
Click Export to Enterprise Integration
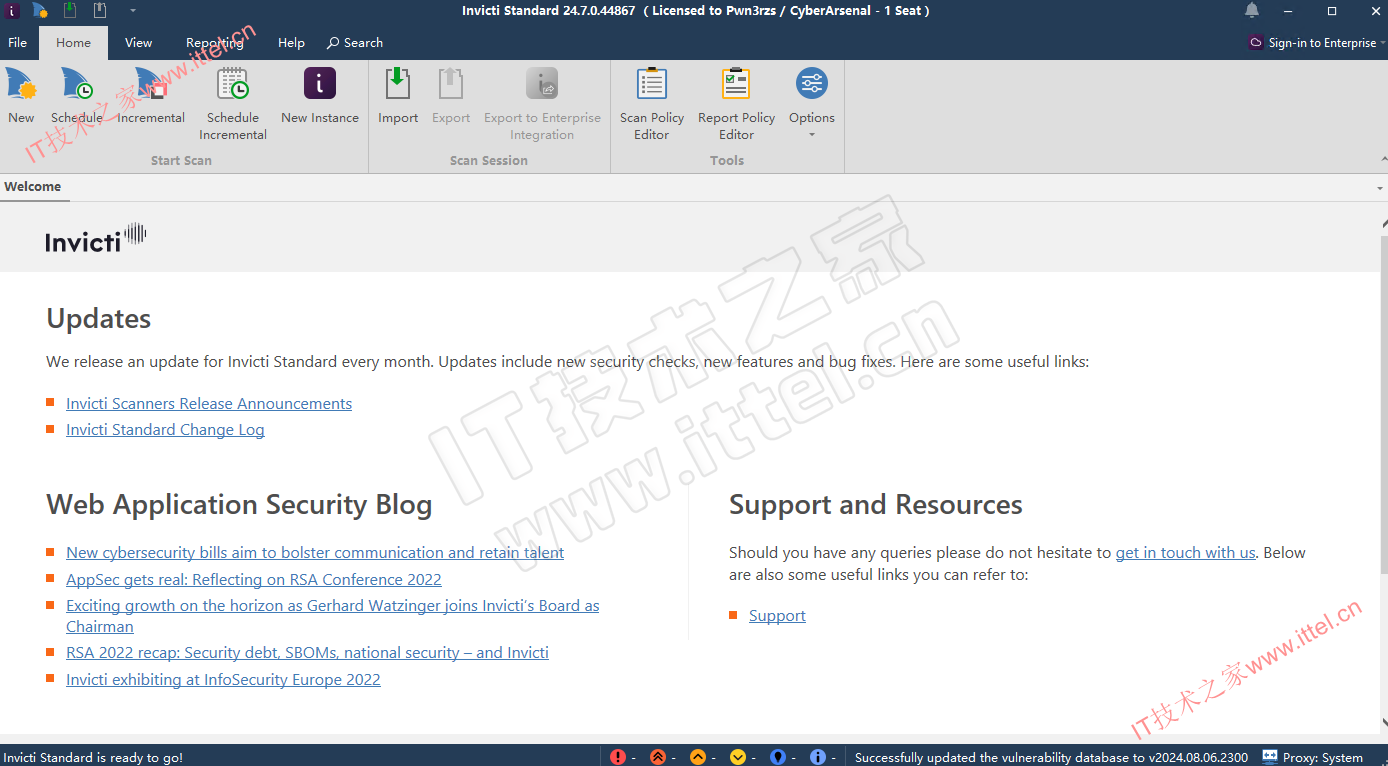point(542,105)
